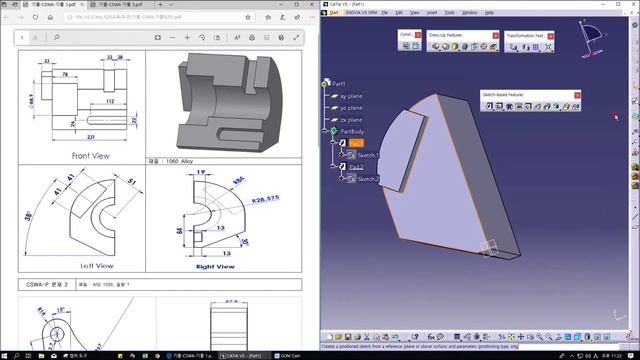Select the Rib tool in Sketch-Based Features
The height and width of the screenshot is (360, 640).
[538, 107]
